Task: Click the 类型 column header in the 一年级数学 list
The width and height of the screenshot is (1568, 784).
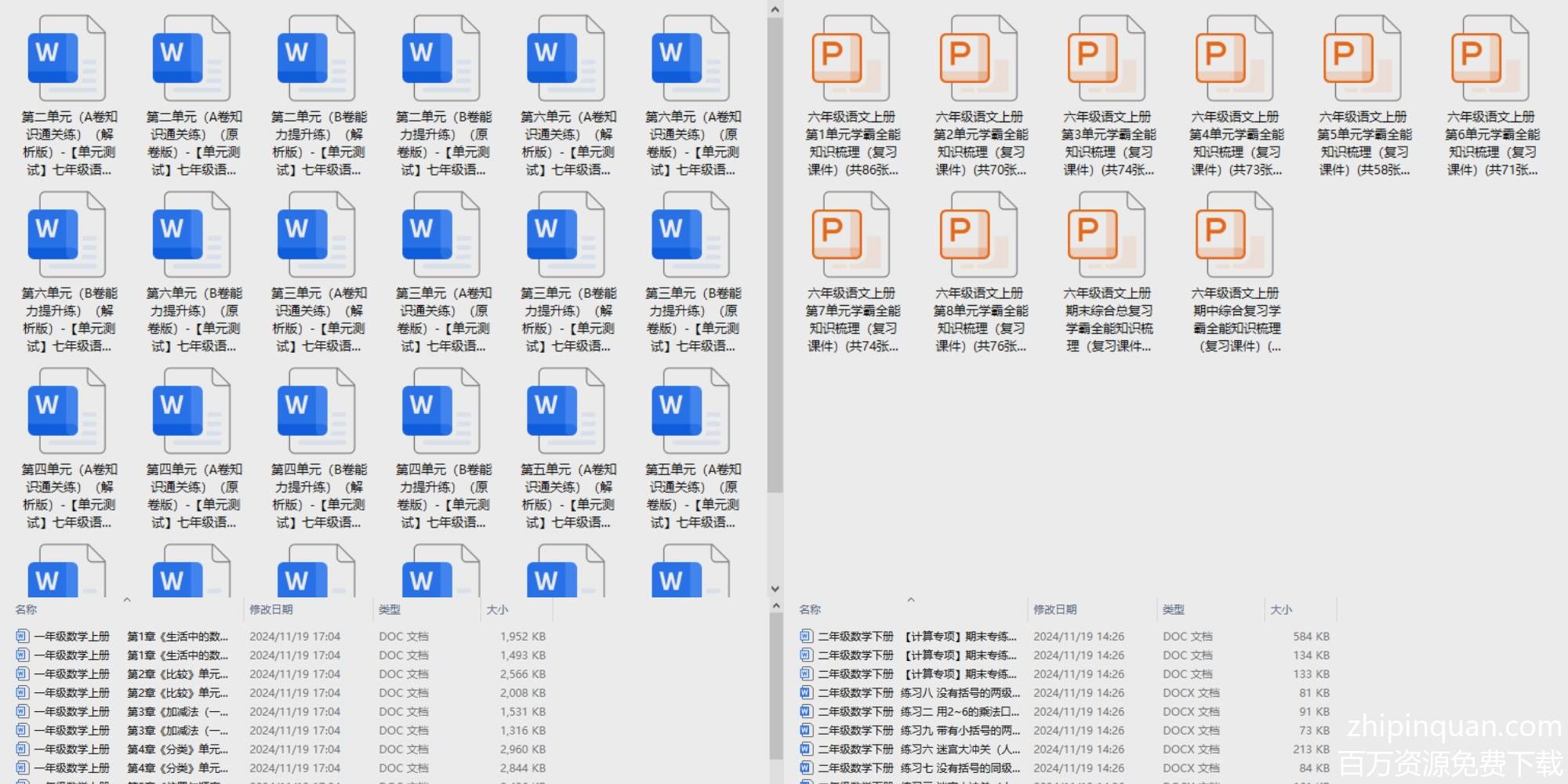Action: point(390,610)
